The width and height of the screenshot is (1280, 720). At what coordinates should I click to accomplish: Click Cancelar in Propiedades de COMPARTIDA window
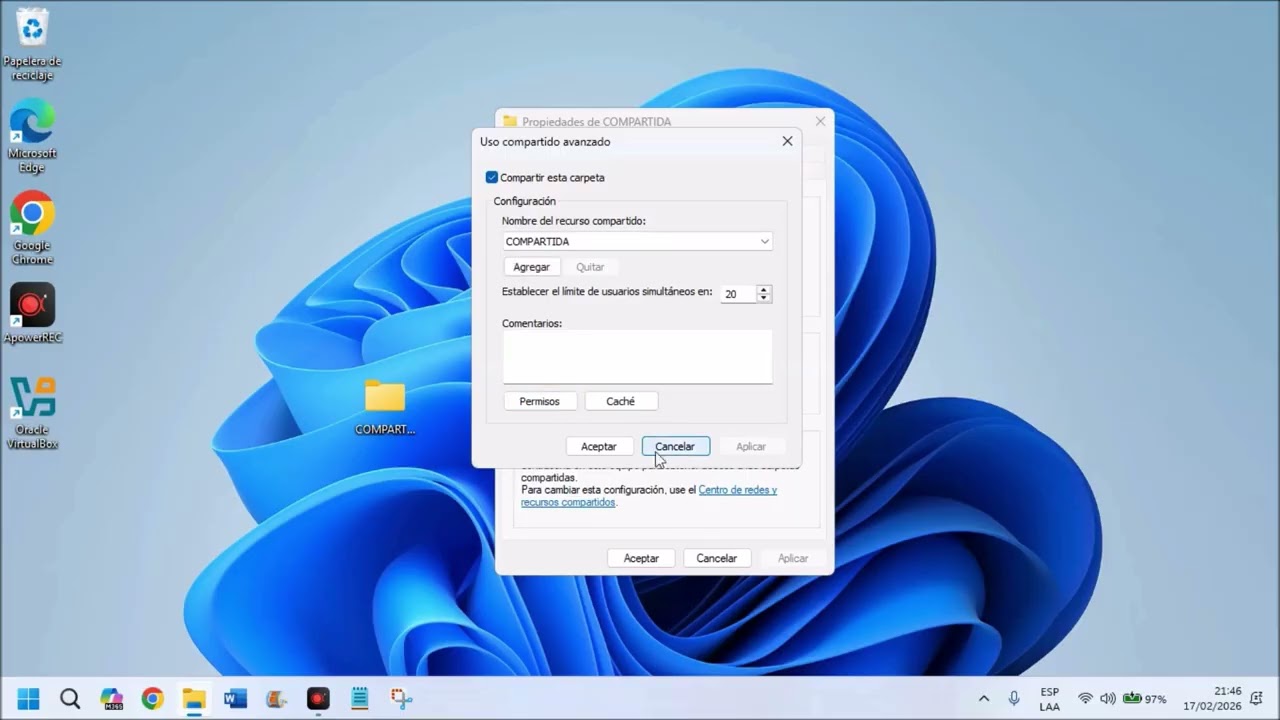click(x=717, y=558)
